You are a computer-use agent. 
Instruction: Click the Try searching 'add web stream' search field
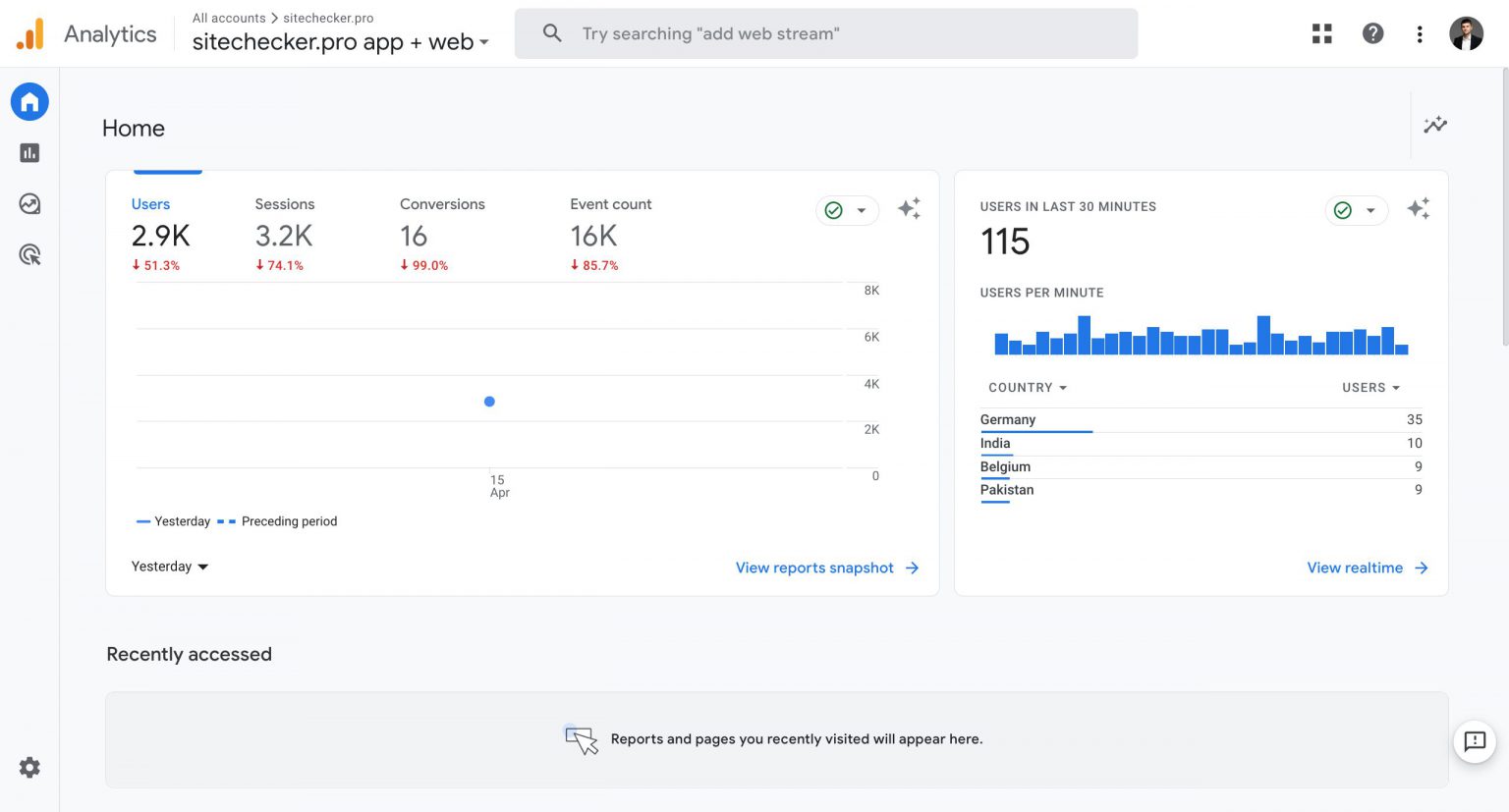pos(825,32)
